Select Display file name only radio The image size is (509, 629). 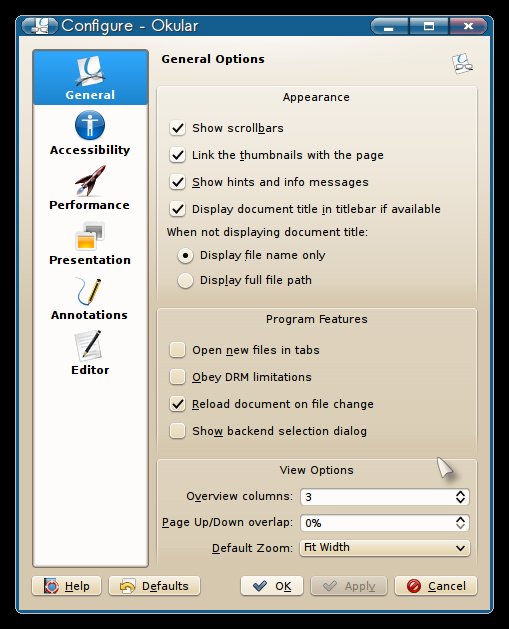[185, 256]
